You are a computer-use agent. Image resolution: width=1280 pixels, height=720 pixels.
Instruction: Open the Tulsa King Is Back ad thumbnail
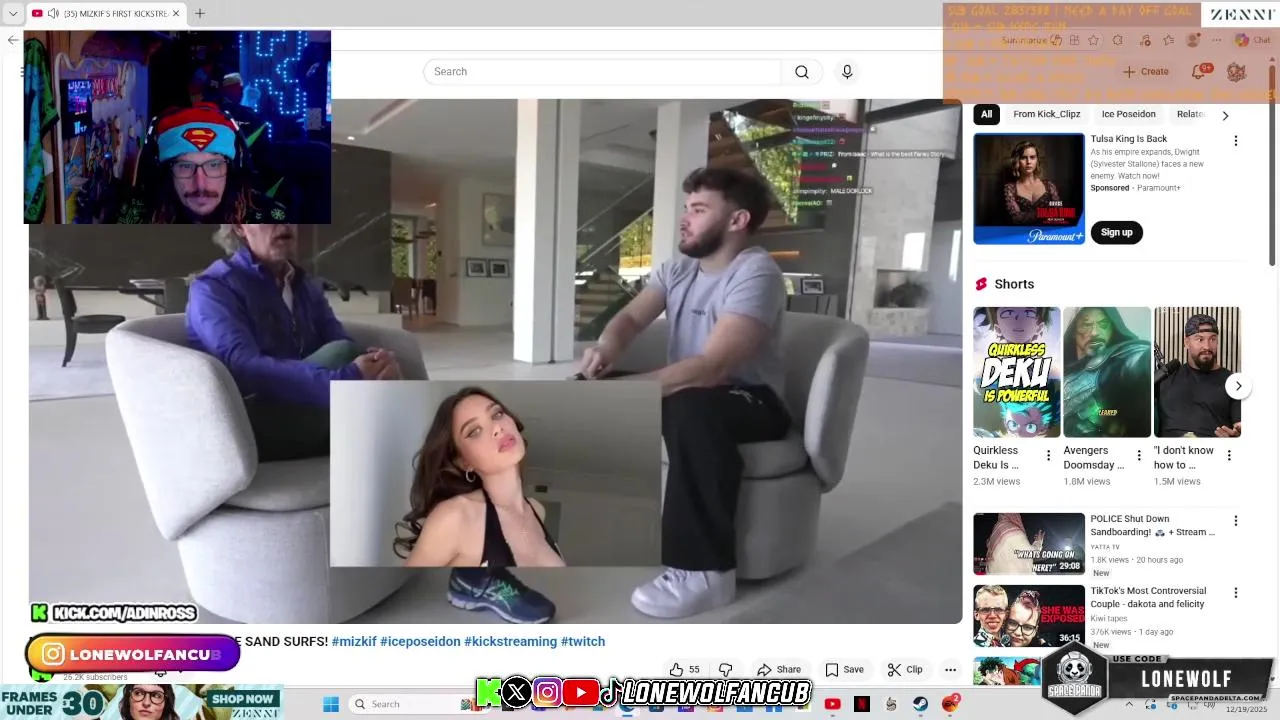pos(1028,189)
